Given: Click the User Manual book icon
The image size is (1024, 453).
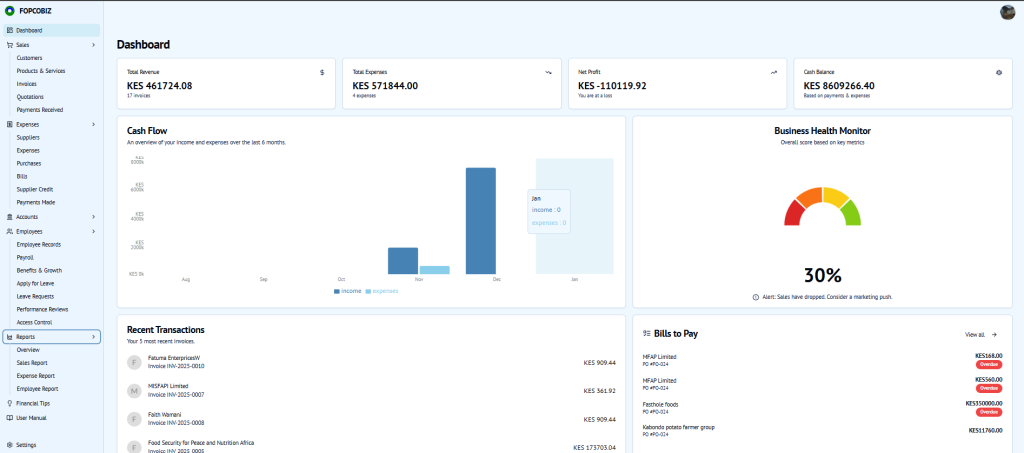Looking at the screenshot, I should [x=10, y=418].
